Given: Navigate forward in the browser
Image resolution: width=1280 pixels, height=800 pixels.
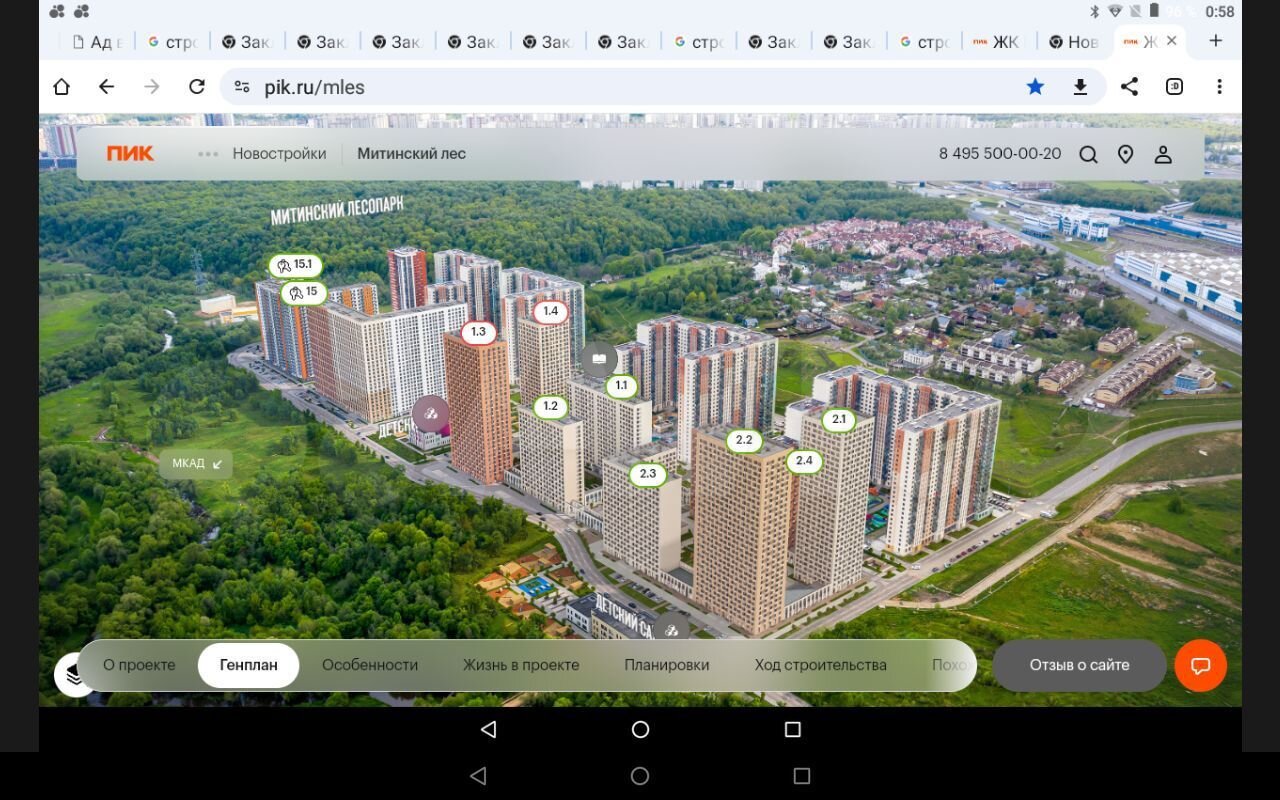Looking at the screenshot, I should [x=152, y=87].
